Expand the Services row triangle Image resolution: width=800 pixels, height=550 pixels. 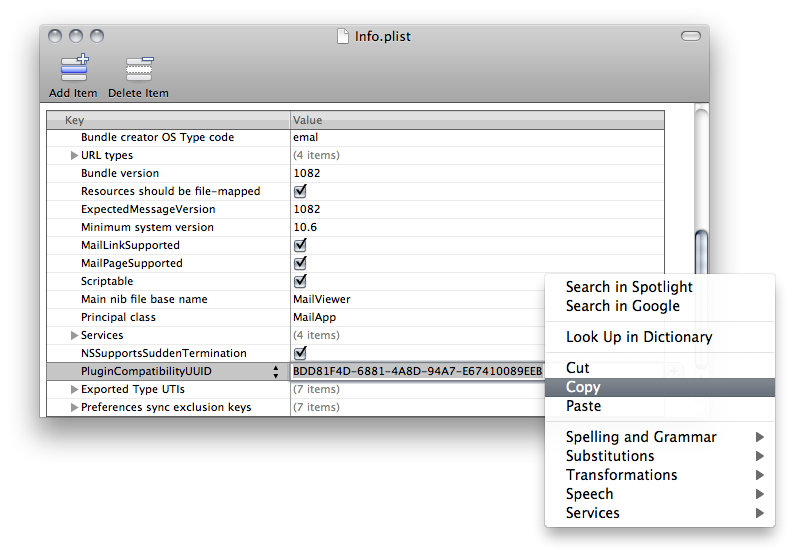74,335
